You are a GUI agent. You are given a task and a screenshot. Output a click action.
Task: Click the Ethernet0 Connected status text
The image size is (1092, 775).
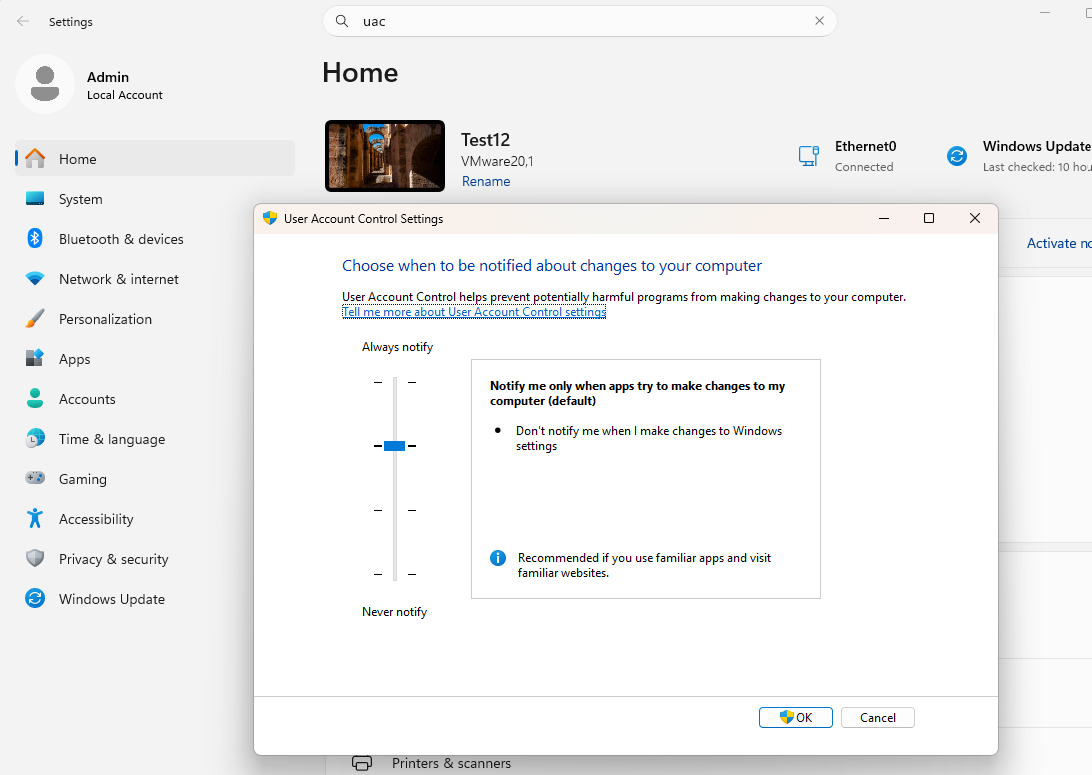864,167
